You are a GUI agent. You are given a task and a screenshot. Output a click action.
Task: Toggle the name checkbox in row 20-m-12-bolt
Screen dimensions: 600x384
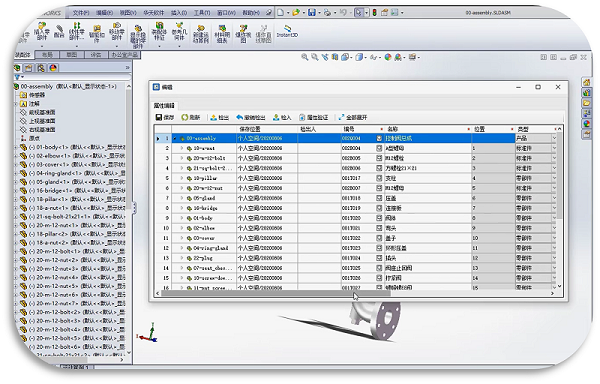pyautogui.click(x=379, y=158)
